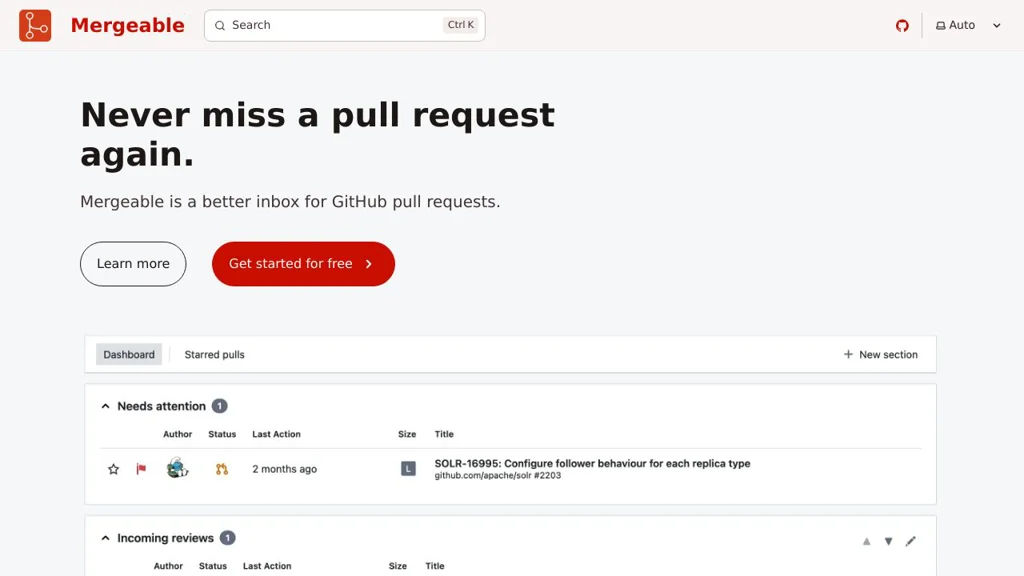
Task: Switch to the Starred pulls tab
Action: click(x=214, y=355)
